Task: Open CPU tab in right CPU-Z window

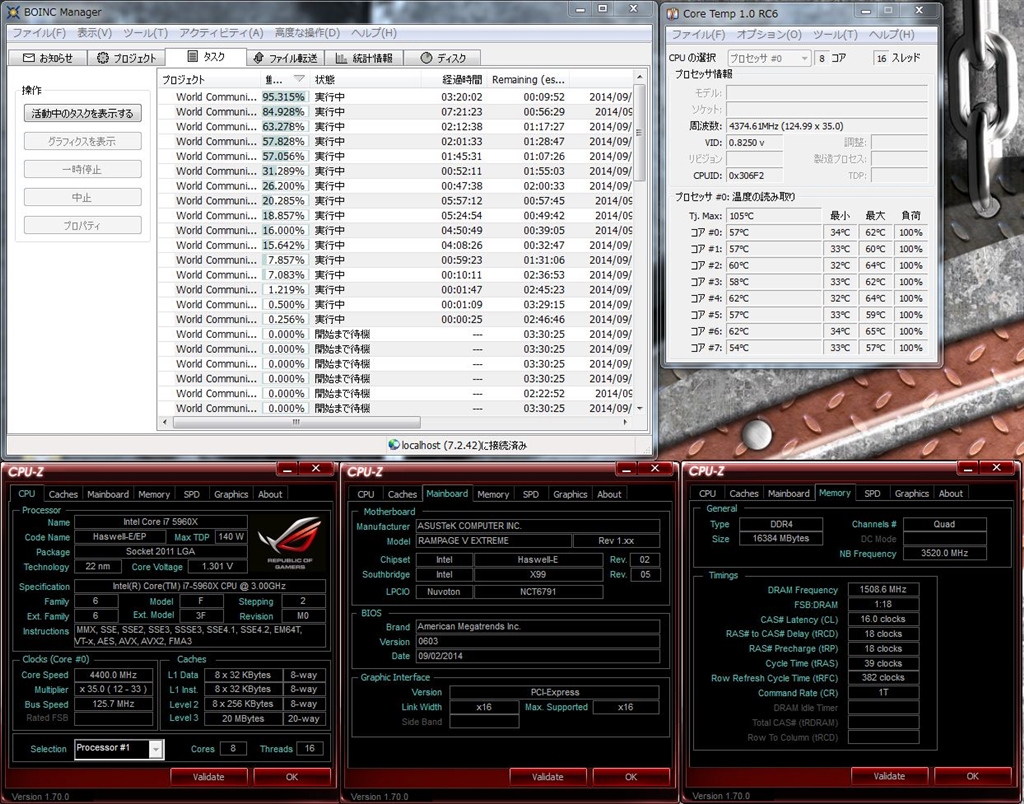Action: pyautogui.click(x=707, y=494)
